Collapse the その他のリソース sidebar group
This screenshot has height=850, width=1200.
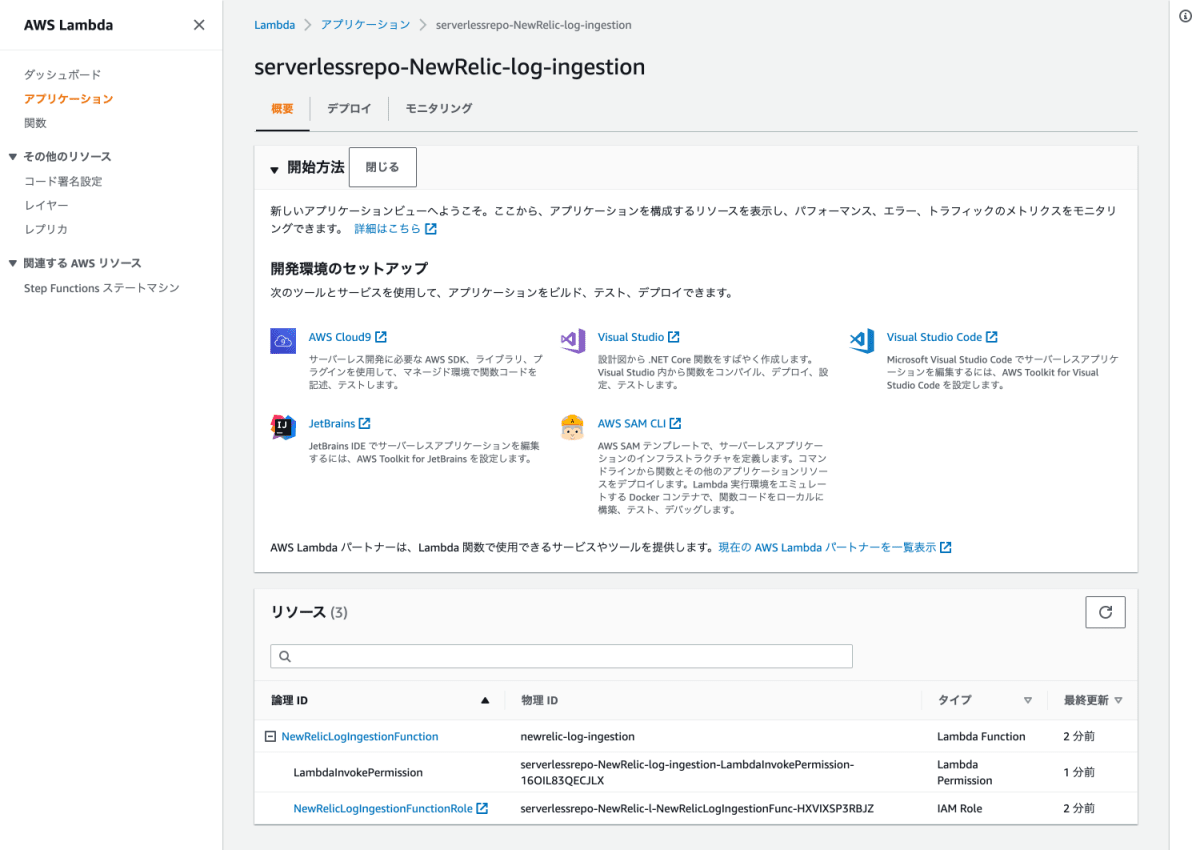pos(12,157)
